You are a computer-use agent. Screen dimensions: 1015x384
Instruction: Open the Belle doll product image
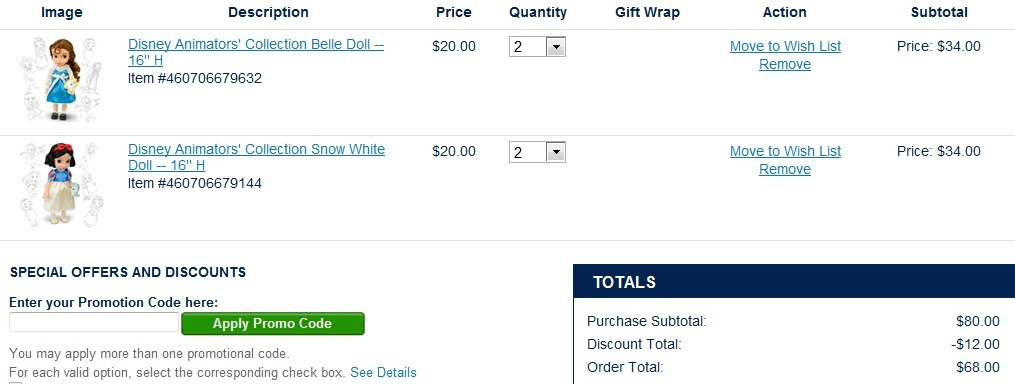pyautogui.click(x=61, y=80)
